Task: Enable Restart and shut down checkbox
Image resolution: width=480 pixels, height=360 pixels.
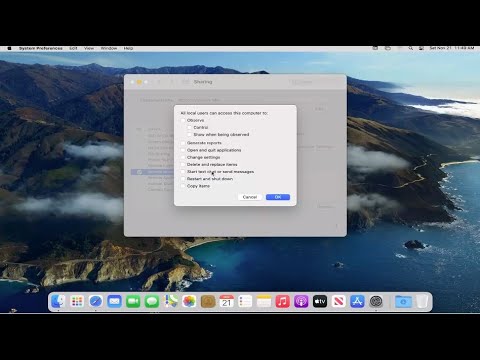Action: click(183, 179)
